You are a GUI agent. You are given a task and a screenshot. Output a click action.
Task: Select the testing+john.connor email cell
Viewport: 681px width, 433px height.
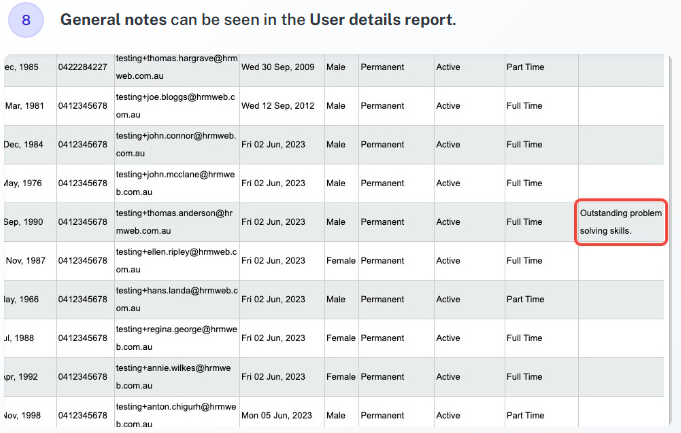(x=177, y=145)
